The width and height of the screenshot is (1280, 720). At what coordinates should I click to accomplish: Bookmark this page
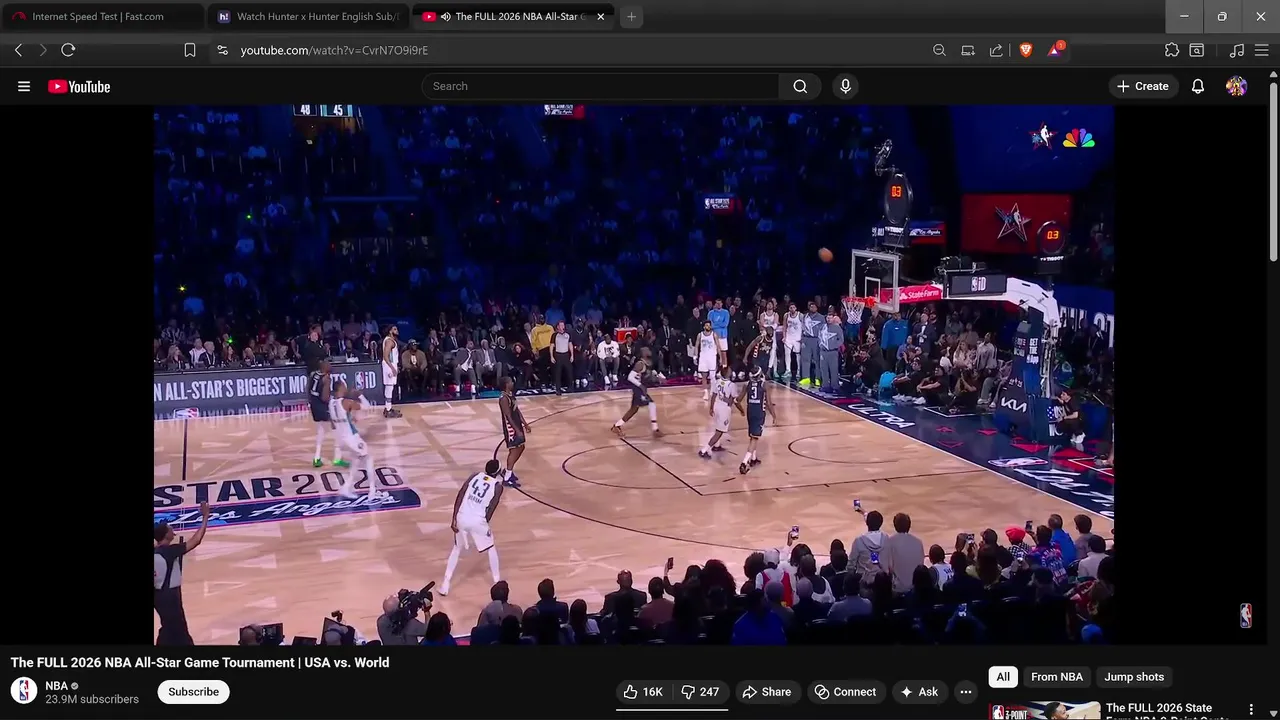pyautogui.click(x=190, y=50)
